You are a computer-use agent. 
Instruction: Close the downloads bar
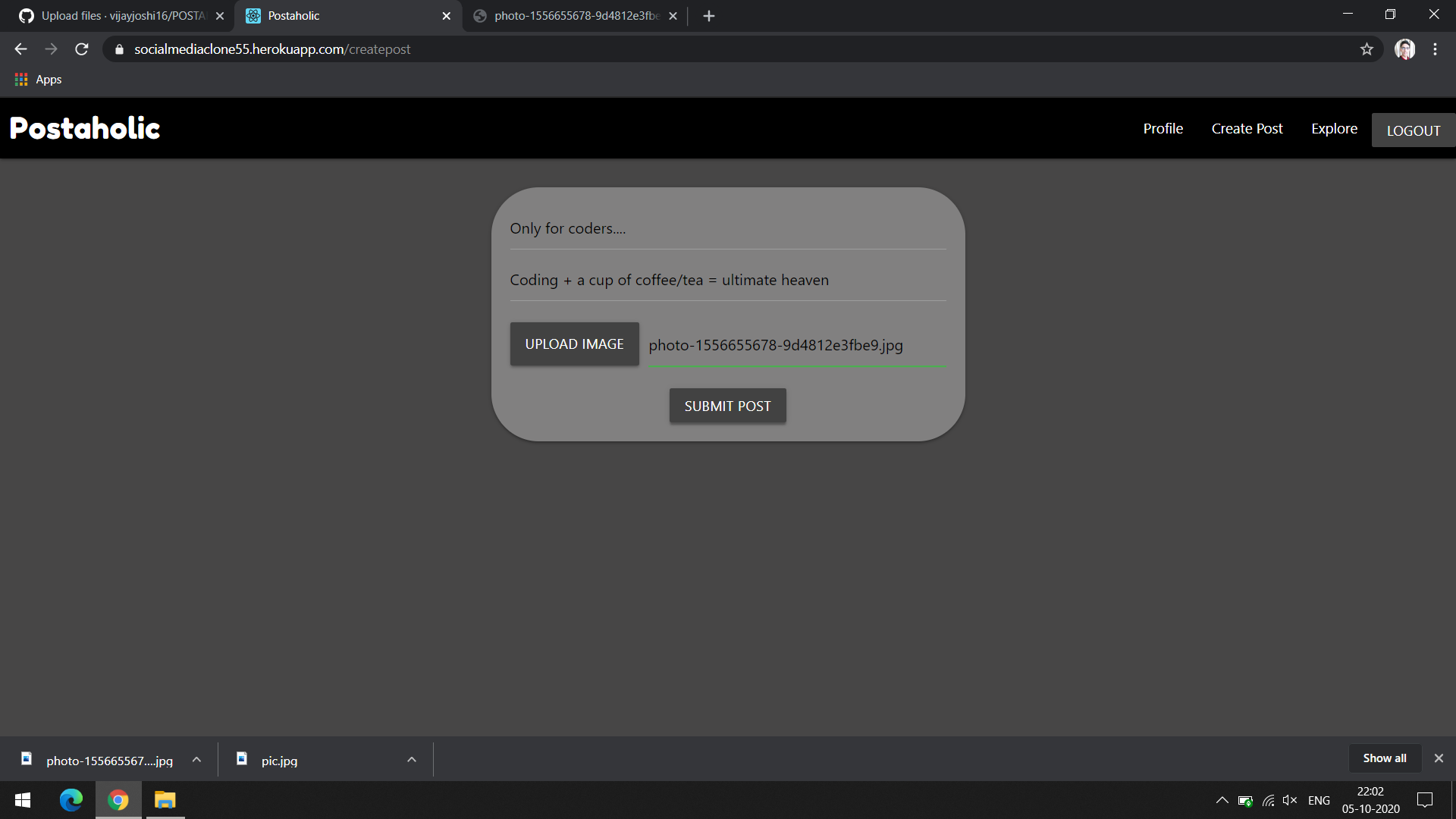(1439, 758)
